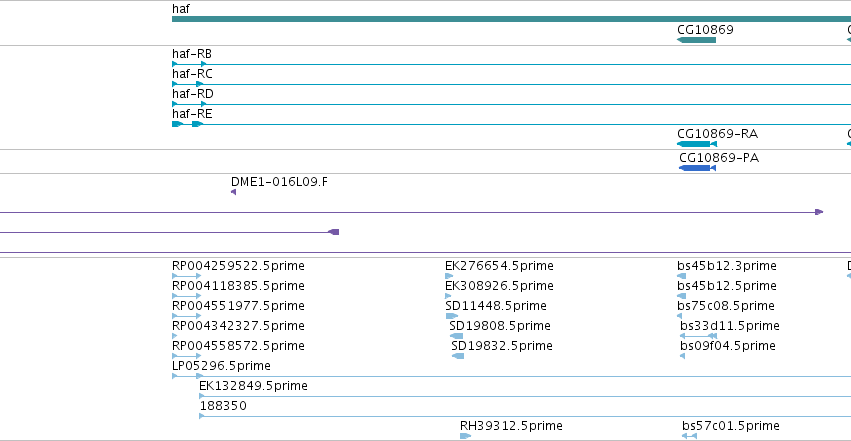
Task: Click EK308926.5prime label
Action: click(499, 286)
